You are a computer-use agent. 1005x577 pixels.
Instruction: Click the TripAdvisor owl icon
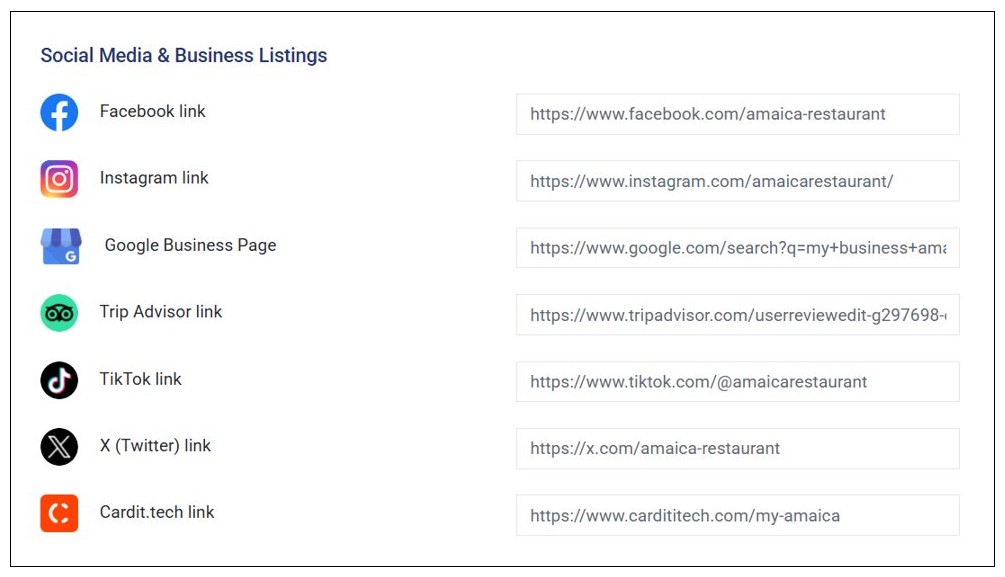pos(59,313)
